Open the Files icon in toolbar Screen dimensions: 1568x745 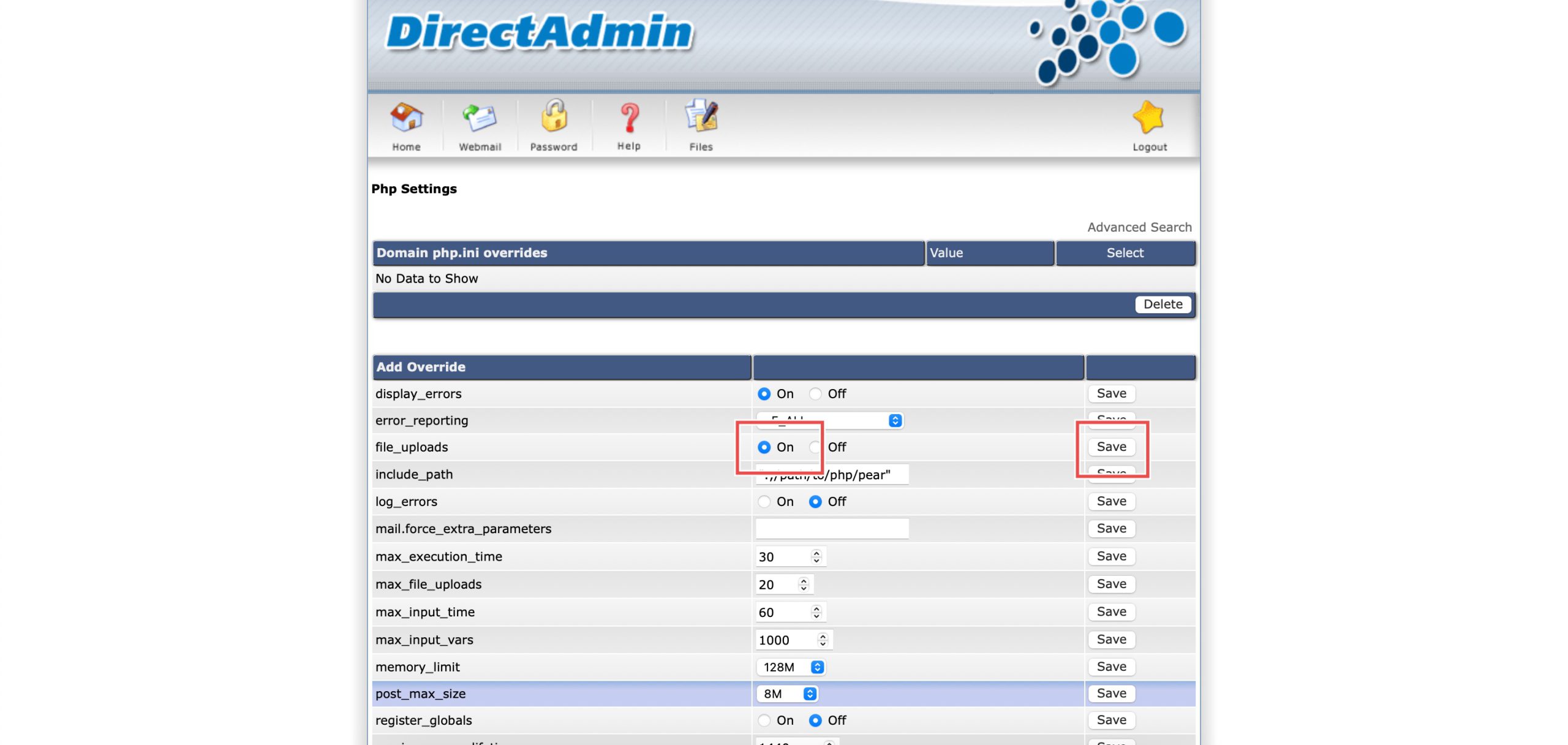tap(701, 116)
